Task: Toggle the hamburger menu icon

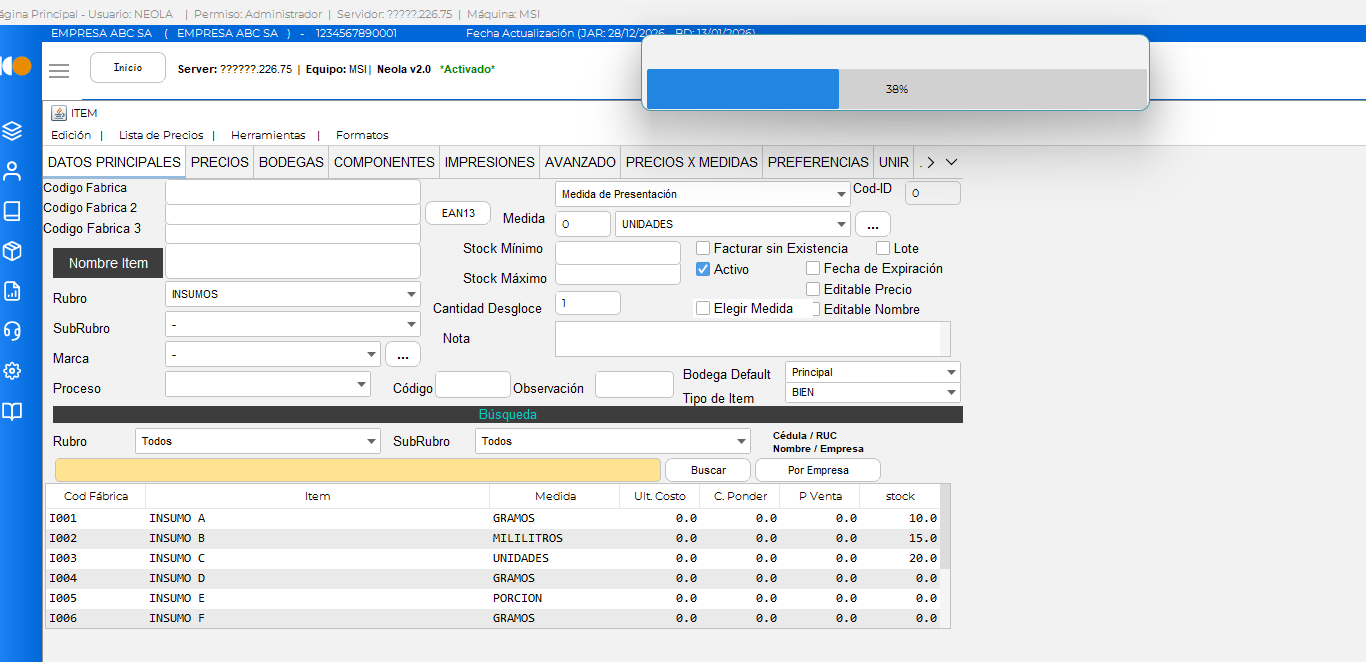Action: point(59,70)
